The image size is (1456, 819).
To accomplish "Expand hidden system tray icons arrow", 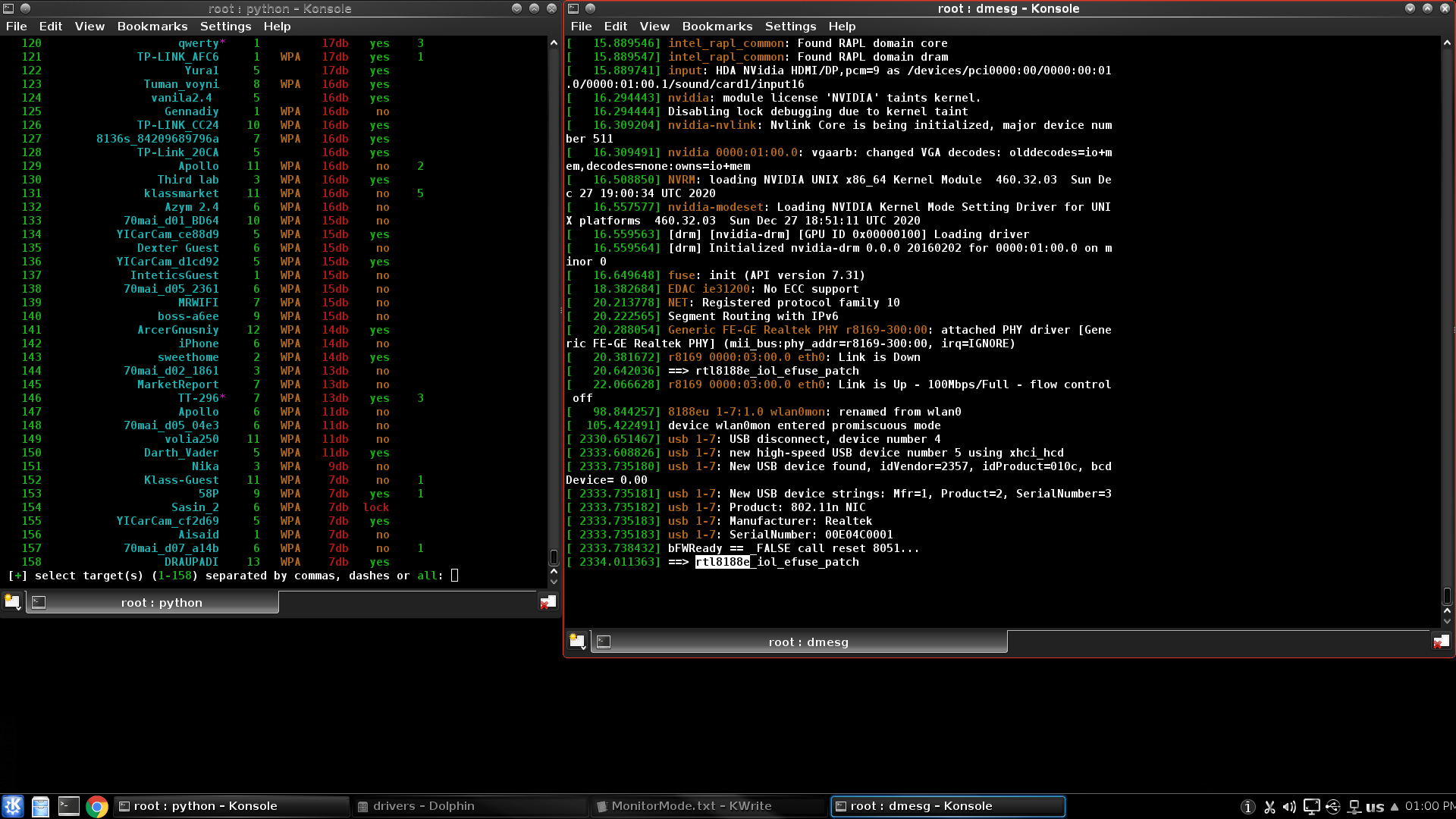I will point(1394,807).
